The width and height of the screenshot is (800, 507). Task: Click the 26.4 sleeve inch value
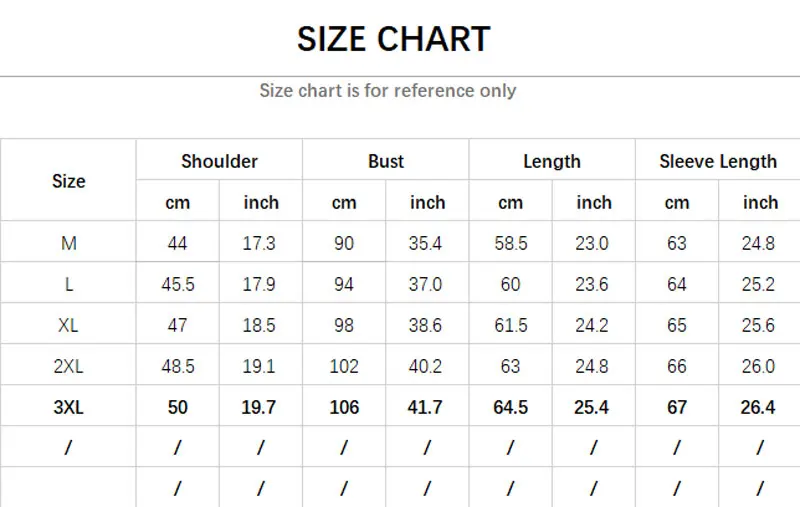click(758, 407)
